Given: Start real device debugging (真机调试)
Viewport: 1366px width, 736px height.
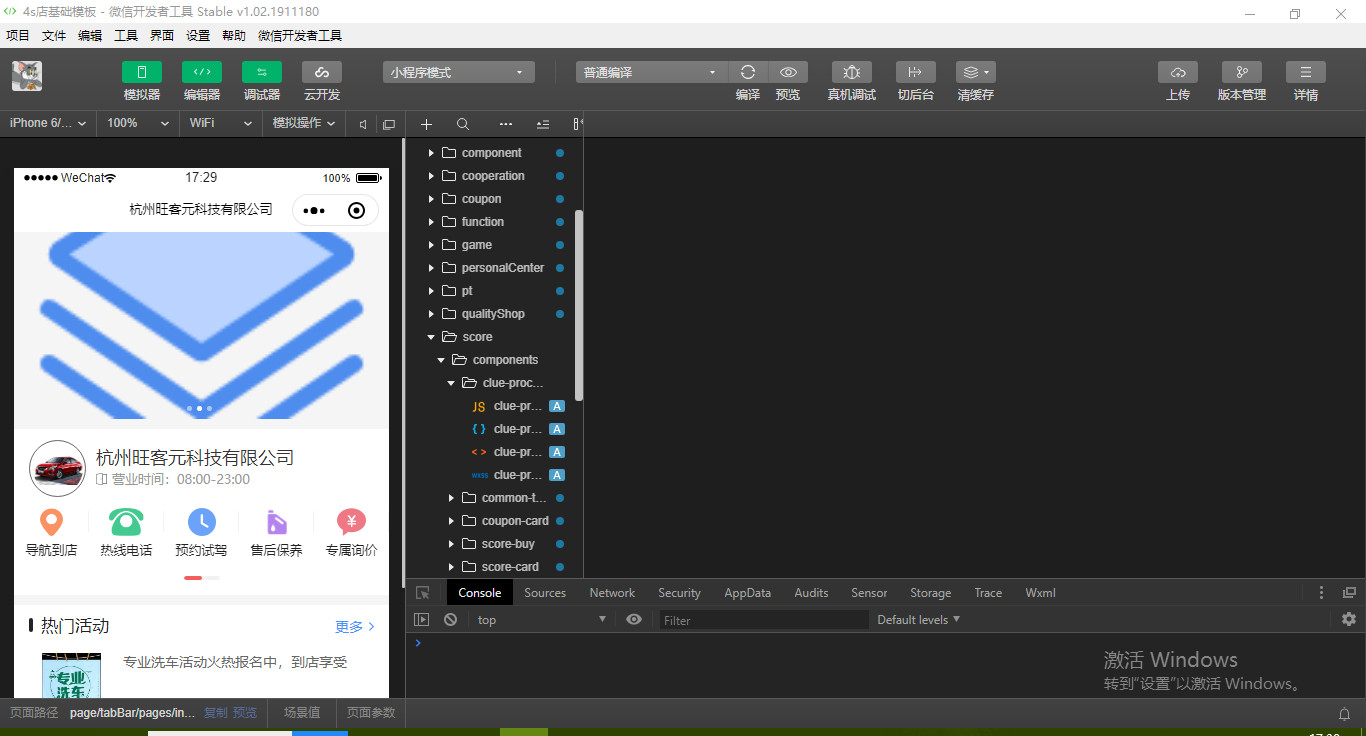Looking at the screenshot, I should pyautogui.click(x=852, y=72).
